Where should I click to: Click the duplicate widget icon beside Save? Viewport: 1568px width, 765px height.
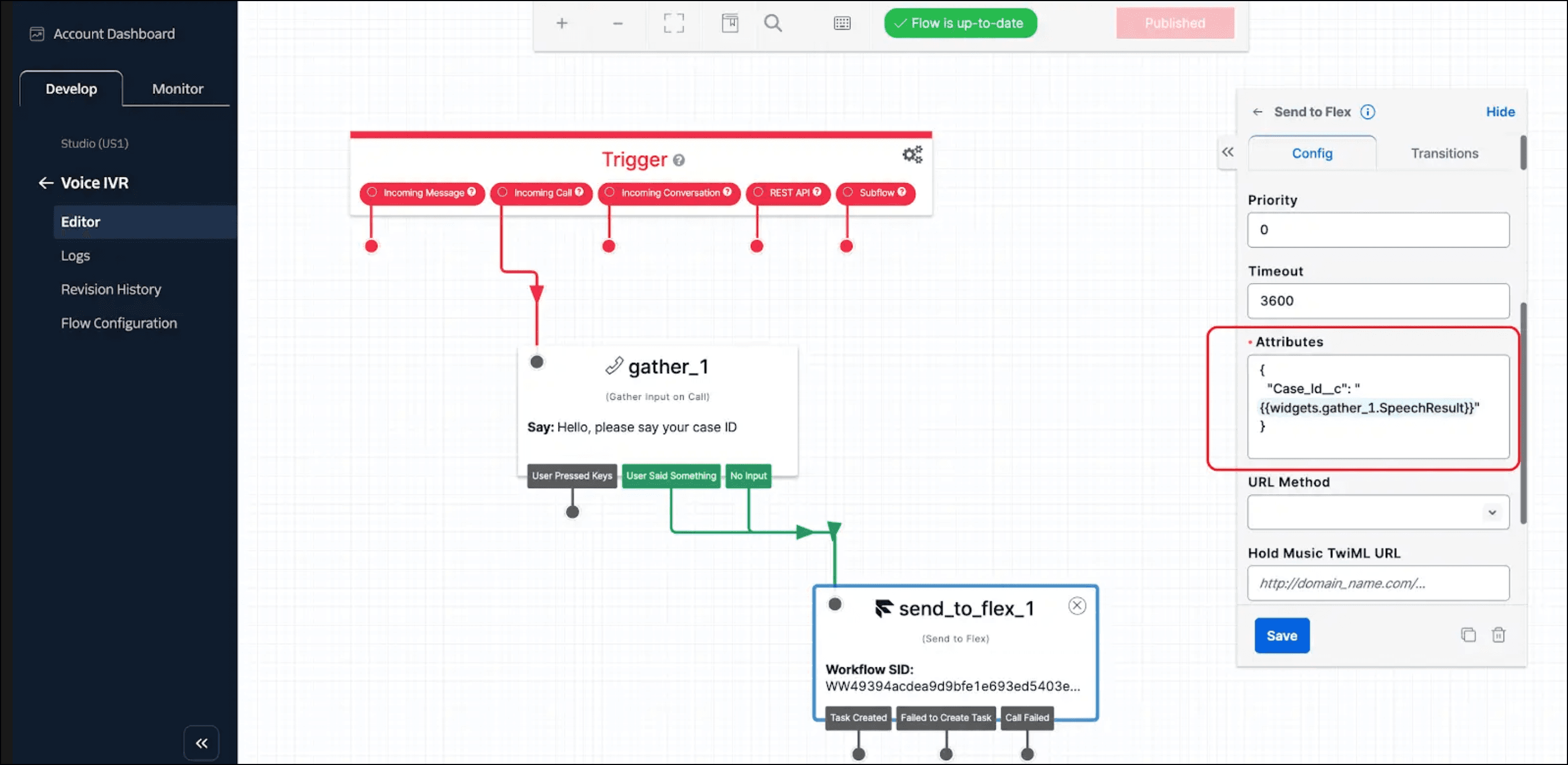pos(1468,634)
